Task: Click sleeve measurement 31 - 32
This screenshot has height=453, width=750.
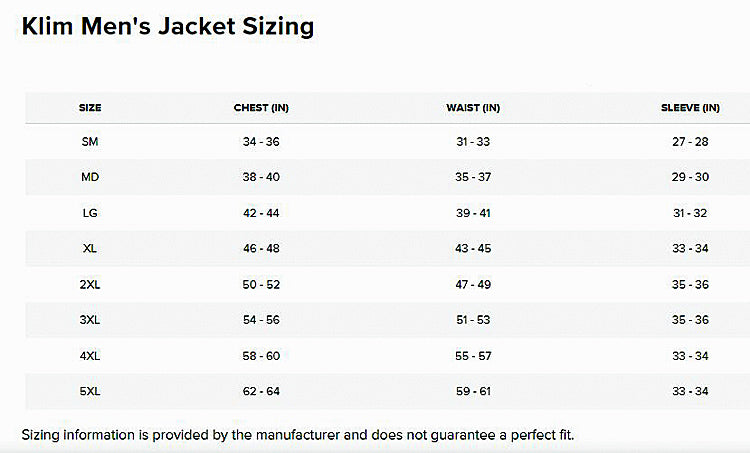Action: coord(690,213)
